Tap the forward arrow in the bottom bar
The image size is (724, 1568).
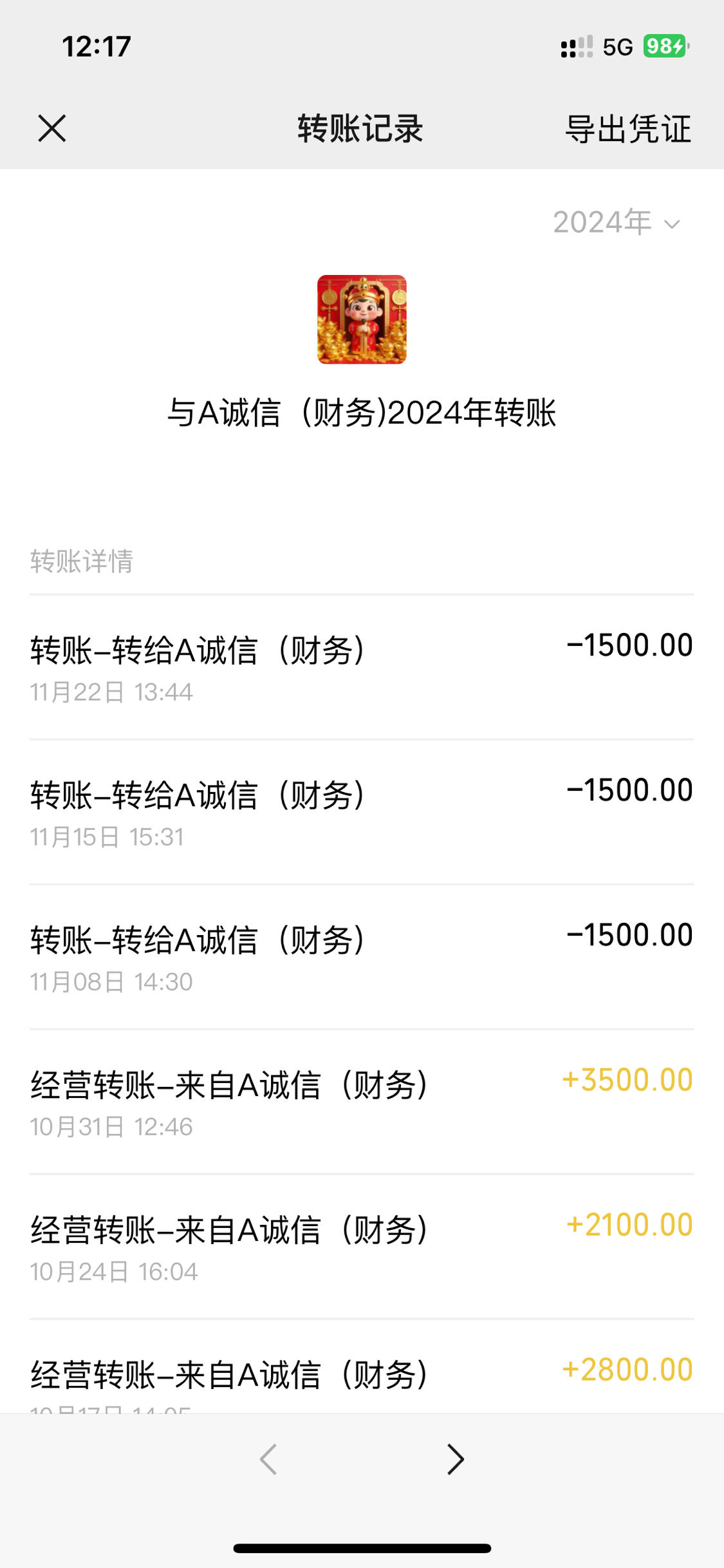455,1459
